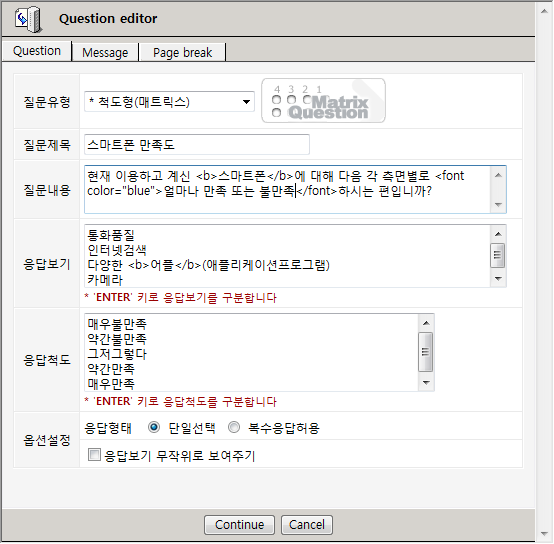This screenshot has width=554, height=544.
Task: Select the 단일선택 radio button
Action: 154,427
